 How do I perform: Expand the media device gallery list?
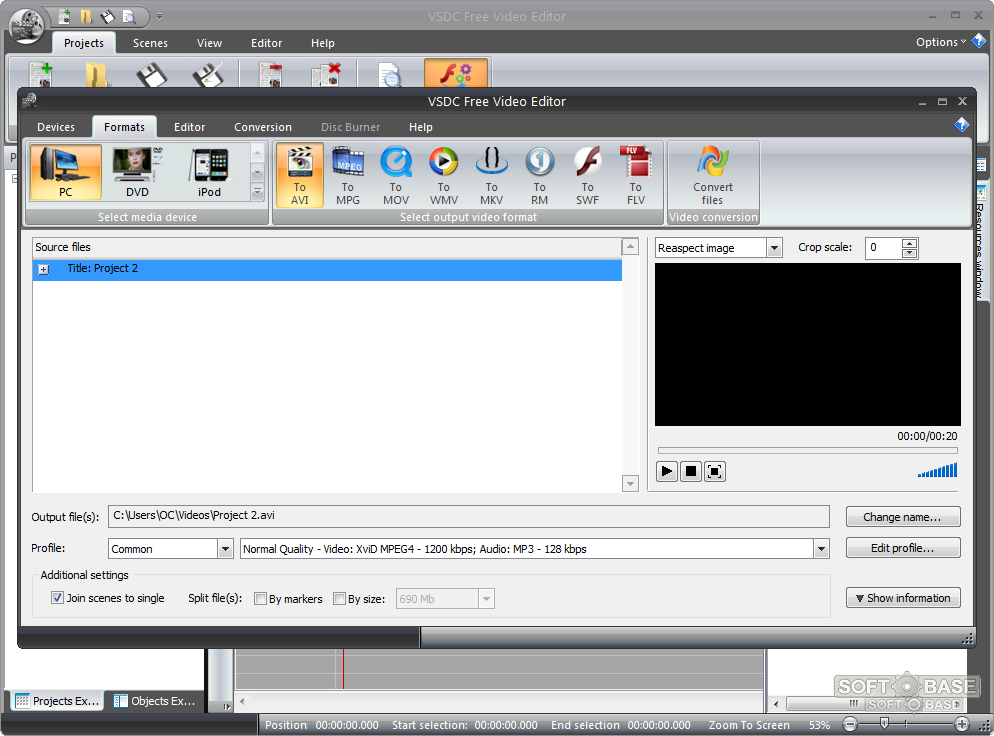pos(257,191)
